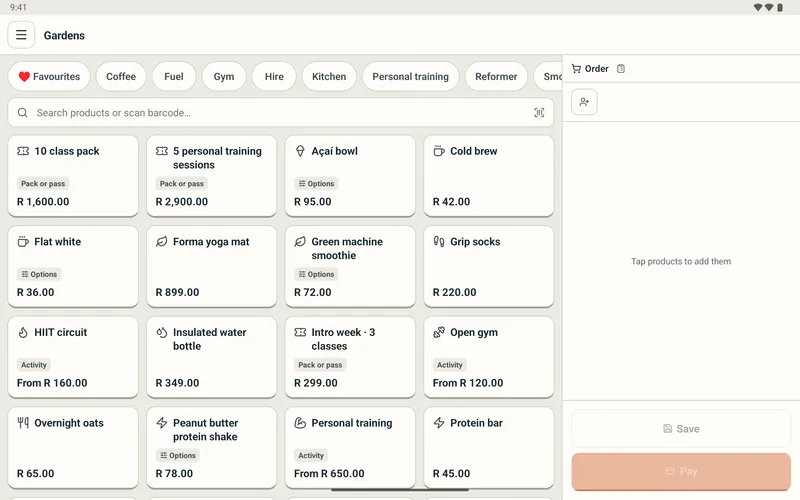Click the cup icon on Flat white
This screenshot has height=500, width=800.
click(x=23, y=241)
